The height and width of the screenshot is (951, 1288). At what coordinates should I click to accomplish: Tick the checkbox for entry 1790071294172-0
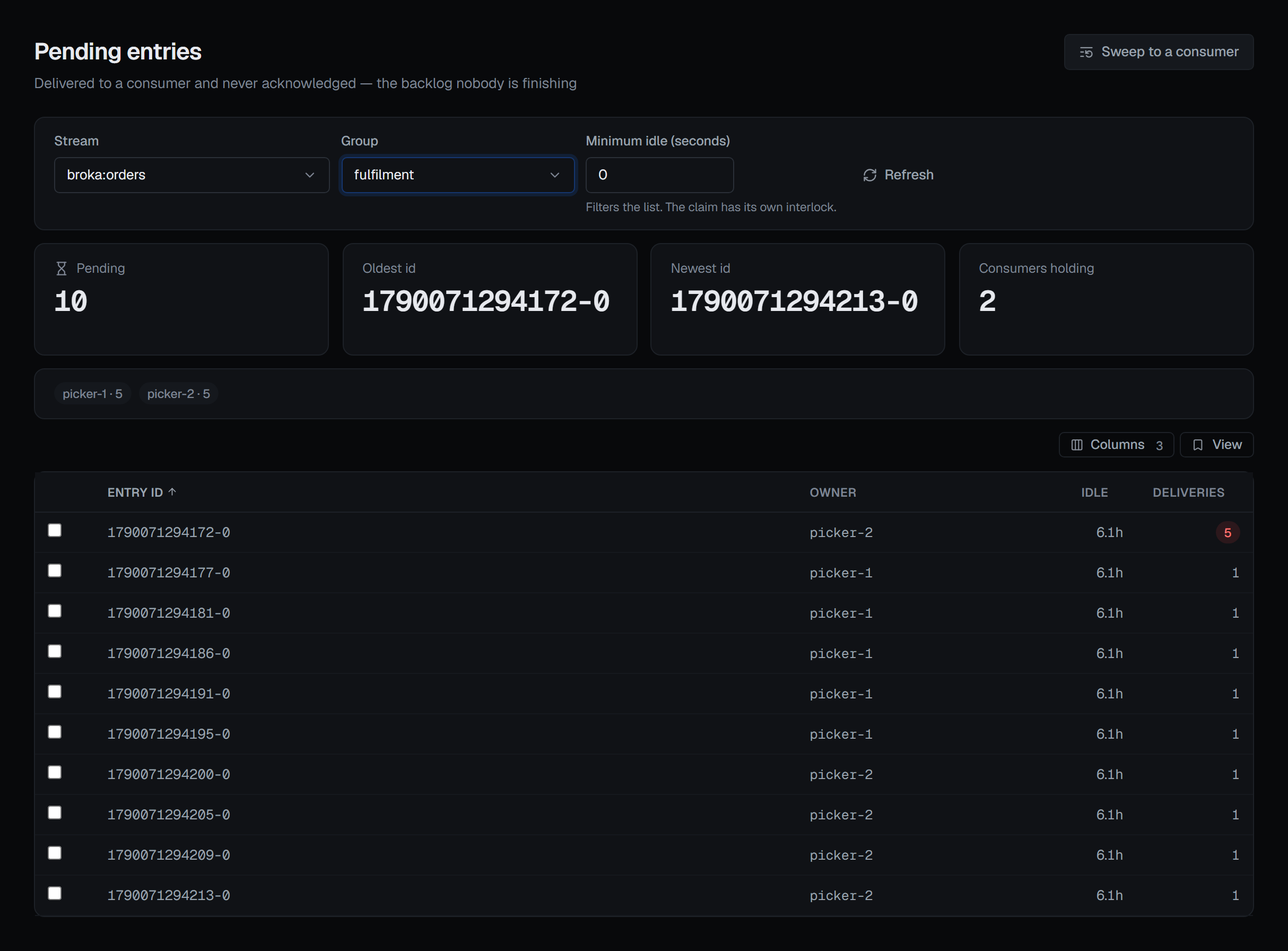tap(55, 530)
